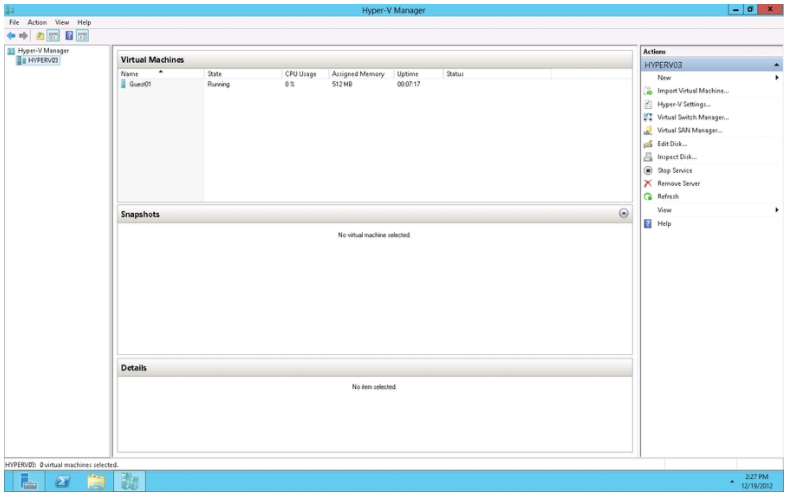Viewport: 788px width, 497px height.
Task: Sort by the Status column header
Action: click(498, 74)
